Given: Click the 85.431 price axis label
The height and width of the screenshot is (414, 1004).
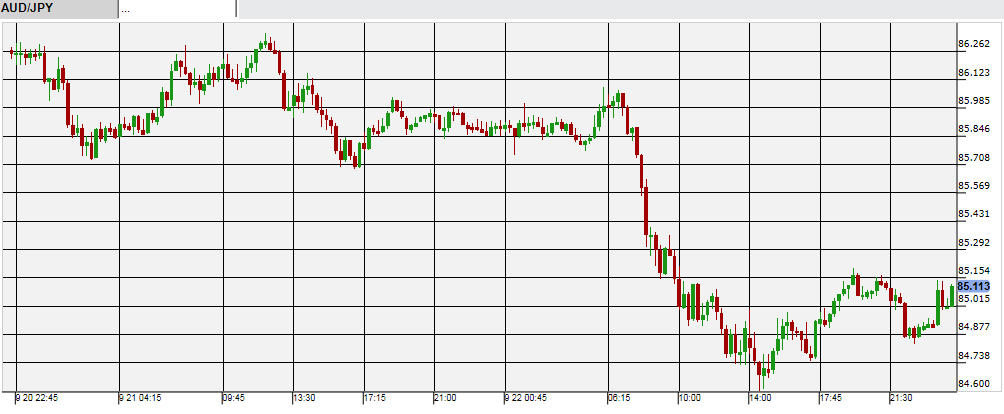Looking at the screenshot, I should pyautogui.click(x=973, y=214).
